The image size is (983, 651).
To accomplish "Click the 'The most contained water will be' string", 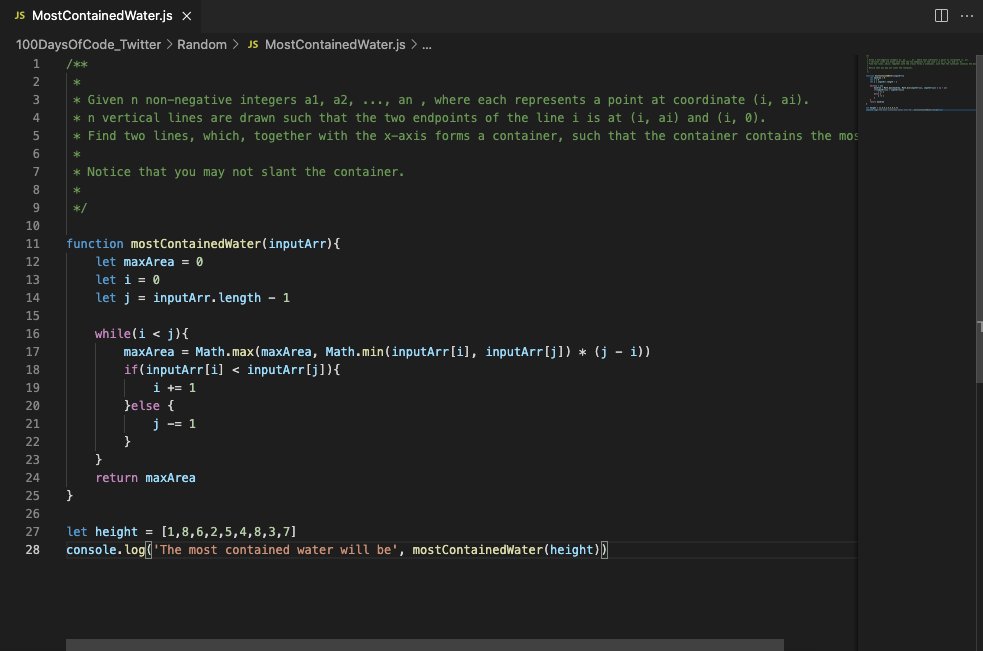I will pos(275,549).
